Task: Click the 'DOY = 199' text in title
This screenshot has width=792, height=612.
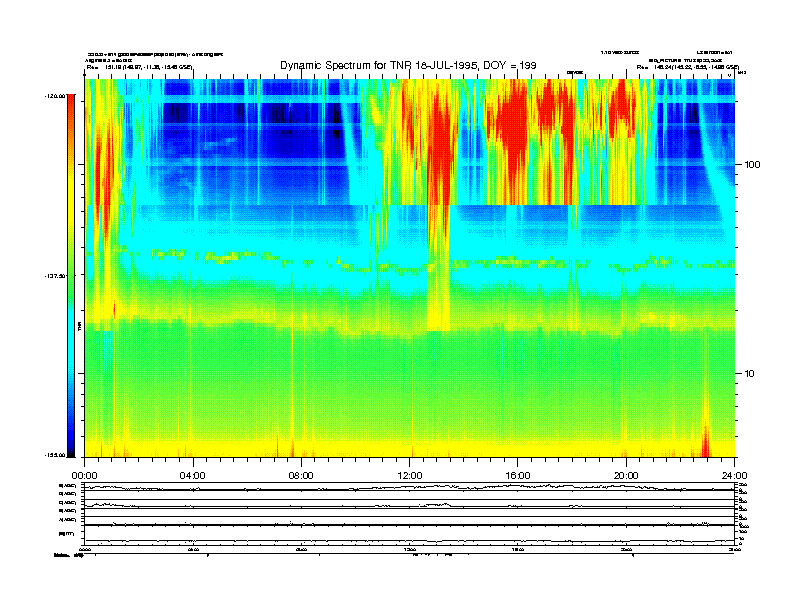Action: pos(510,65)
